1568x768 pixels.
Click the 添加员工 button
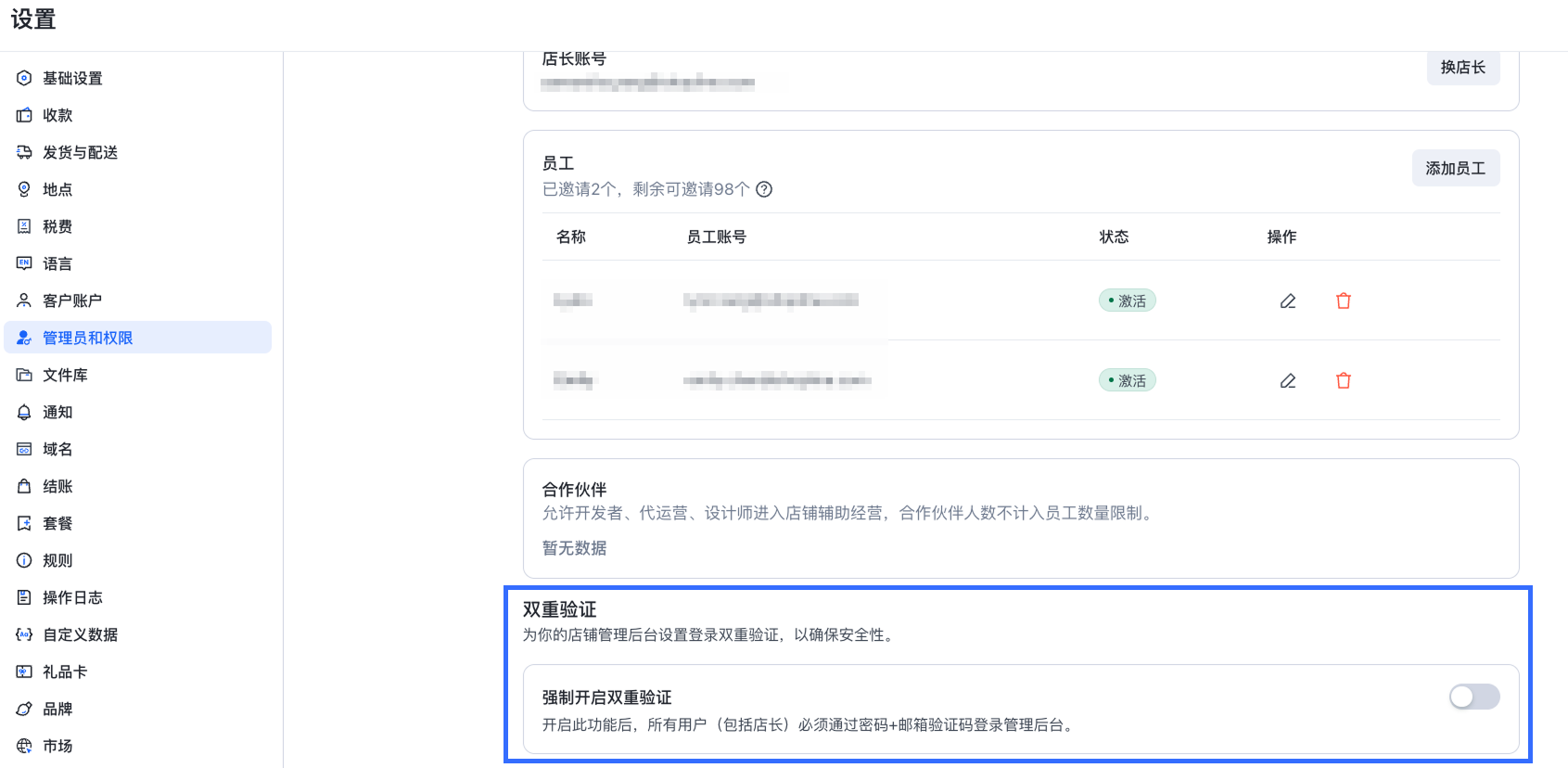tap(1456, 168)
